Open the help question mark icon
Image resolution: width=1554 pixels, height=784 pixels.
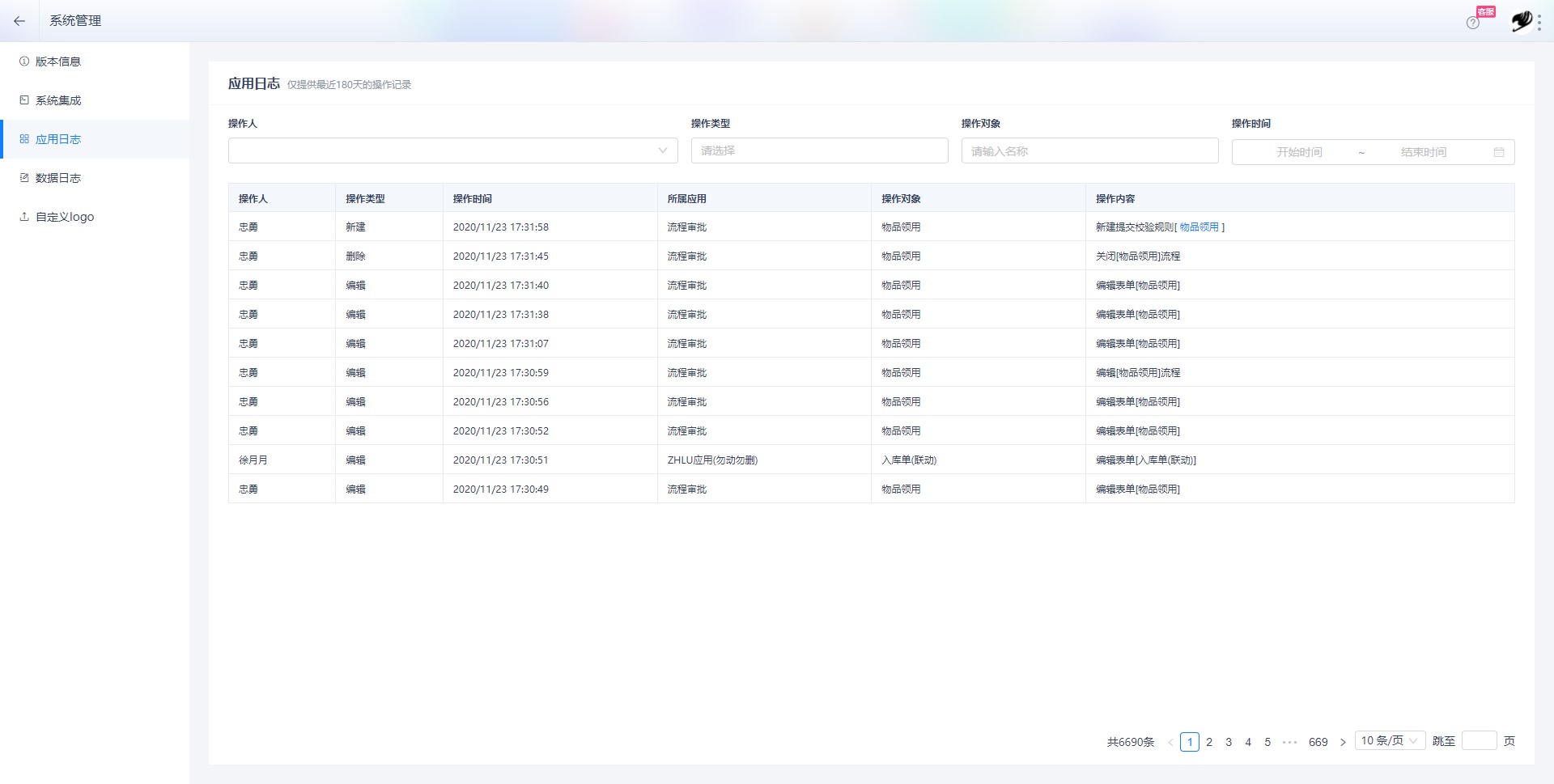(x=1473, y=23)
